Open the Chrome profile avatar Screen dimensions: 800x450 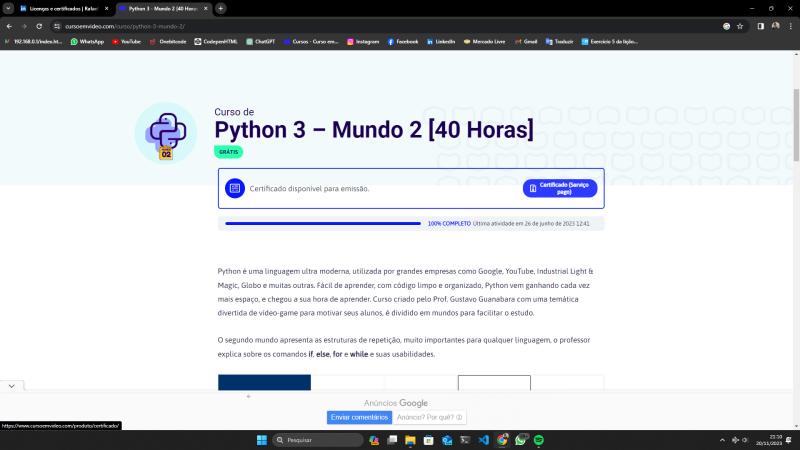[776, 26]
